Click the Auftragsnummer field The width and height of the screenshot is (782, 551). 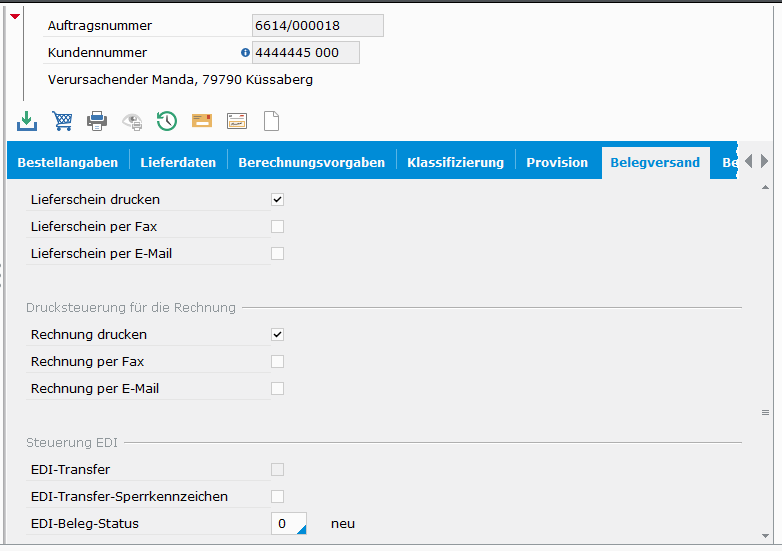click(317, 26)
